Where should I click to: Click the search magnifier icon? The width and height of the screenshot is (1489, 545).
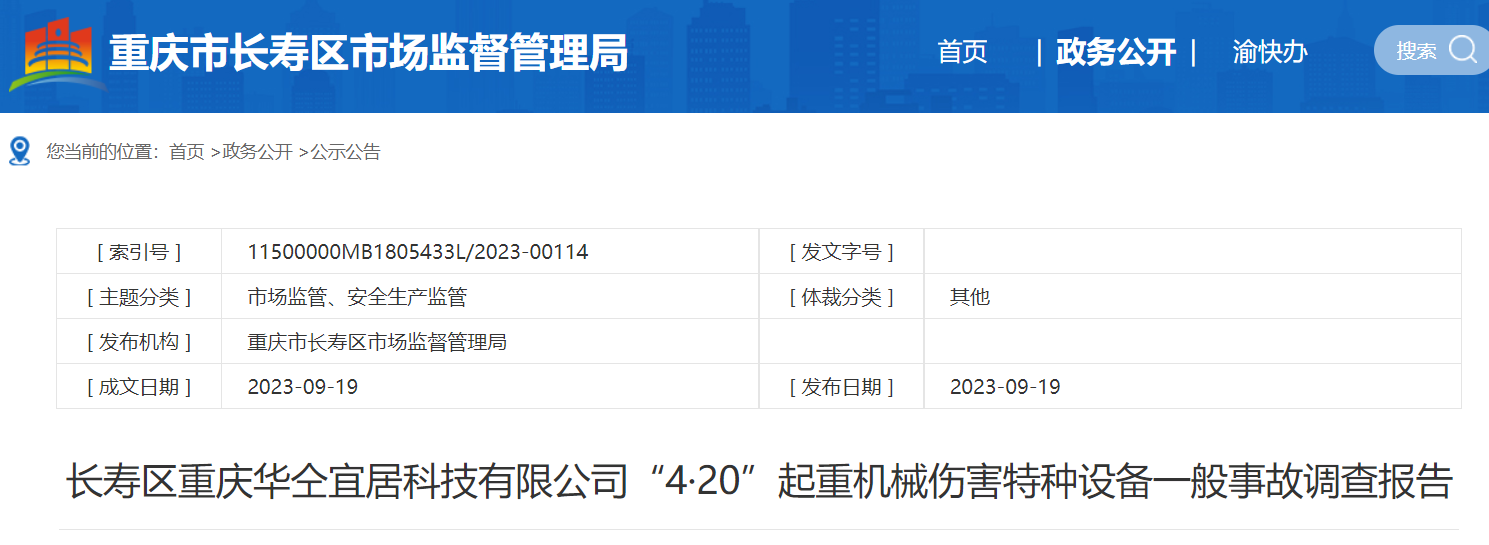point(1462,49)
